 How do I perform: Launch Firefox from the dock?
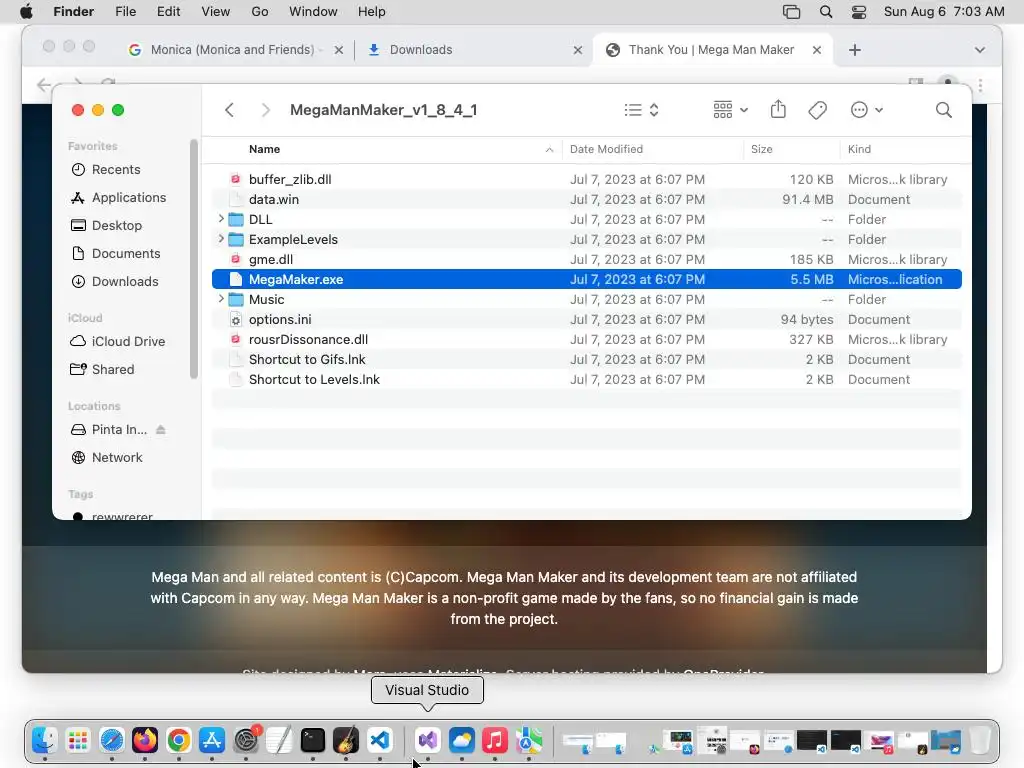145,741
